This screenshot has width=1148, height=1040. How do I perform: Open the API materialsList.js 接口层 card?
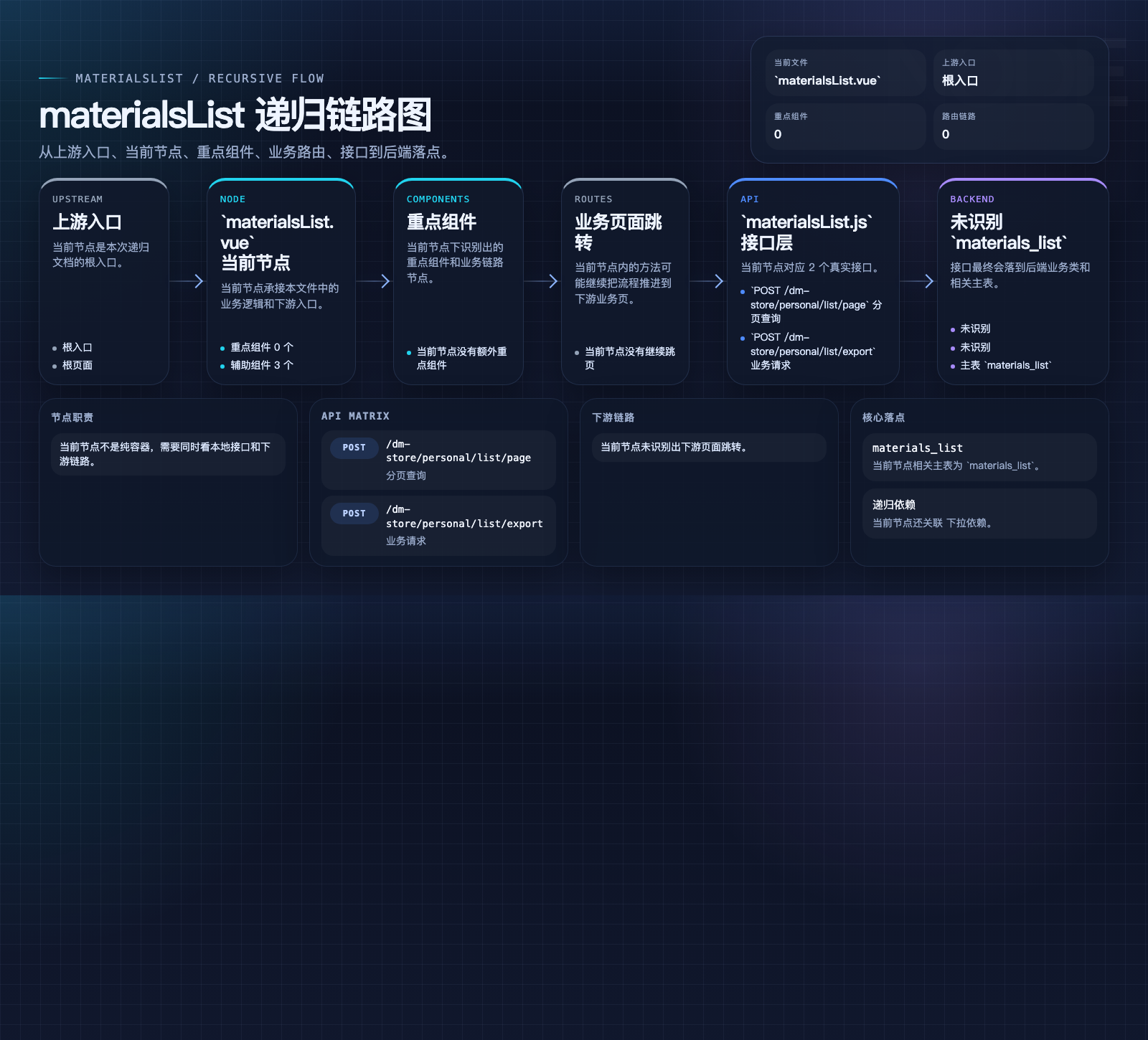point(813,281)
